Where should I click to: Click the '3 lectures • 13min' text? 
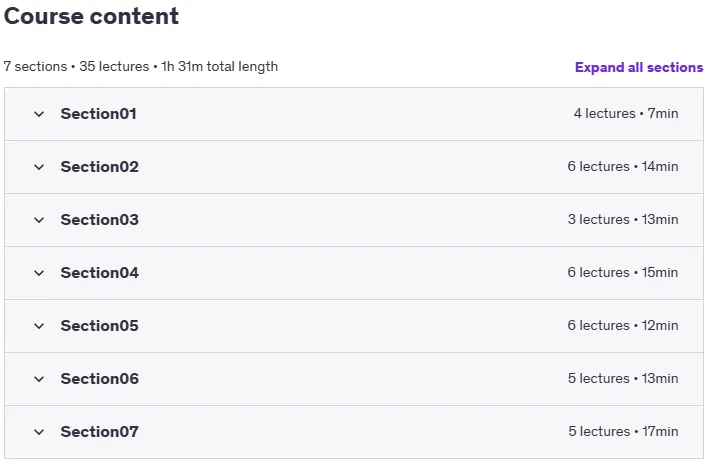pyautogui.click(x=623, y=219)
